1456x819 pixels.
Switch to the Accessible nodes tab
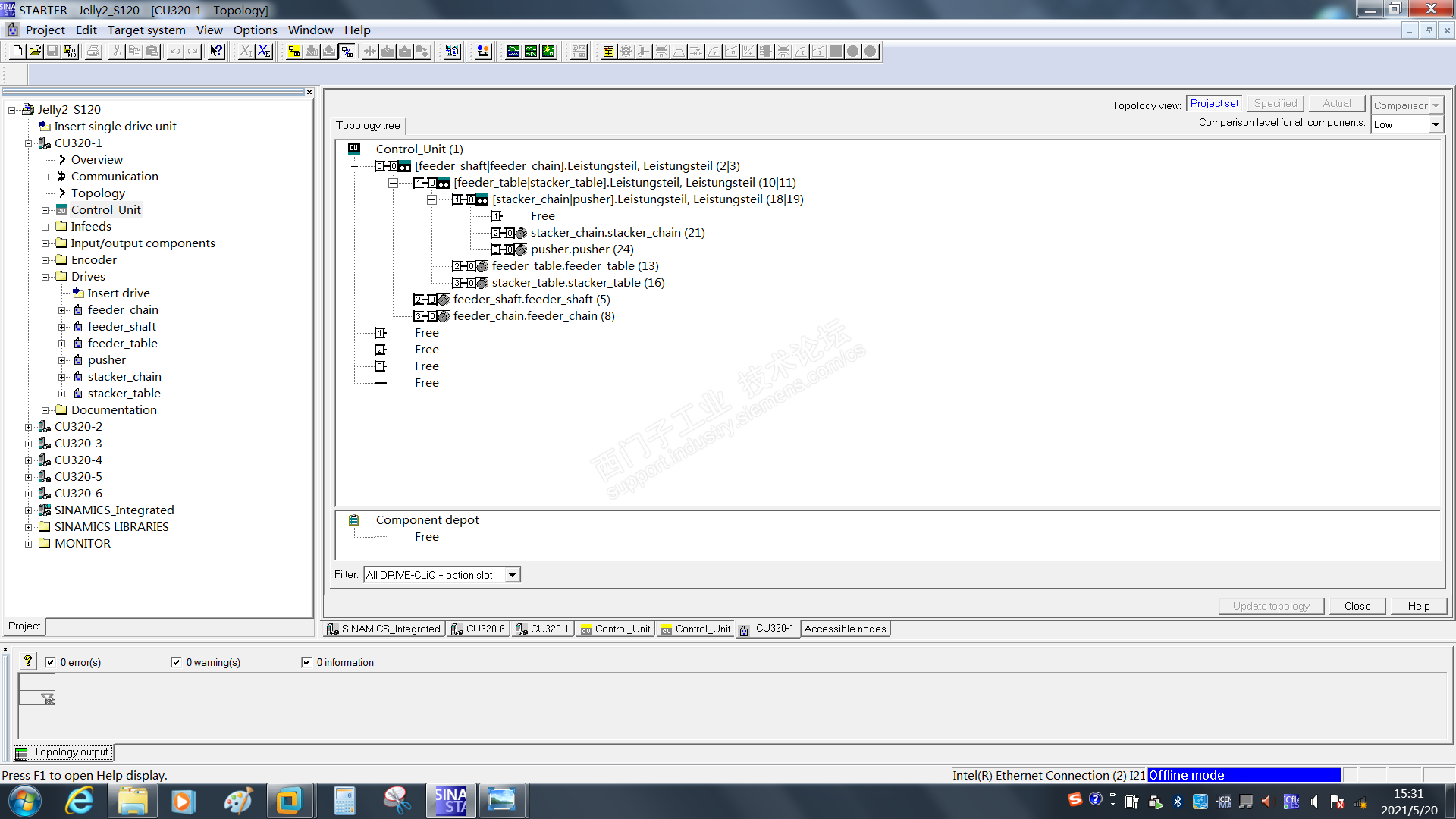tap(845, 629)
